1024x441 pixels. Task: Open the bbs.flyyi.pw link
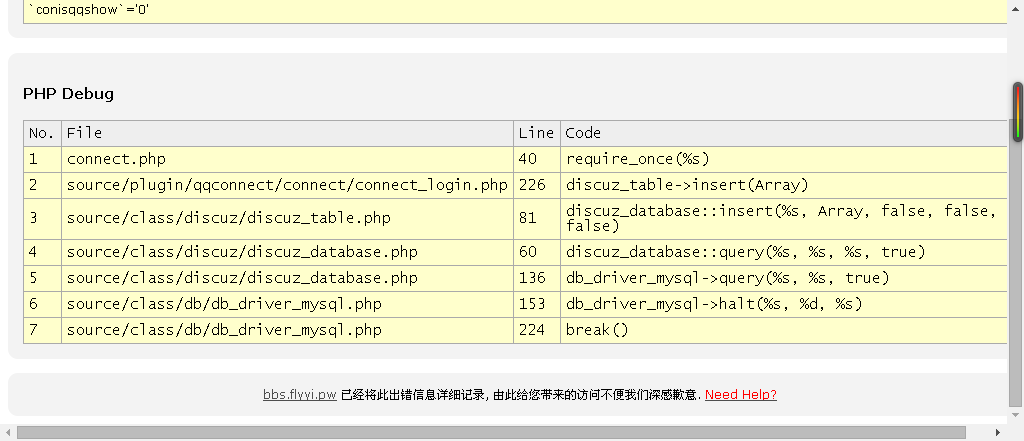point(299,395)
